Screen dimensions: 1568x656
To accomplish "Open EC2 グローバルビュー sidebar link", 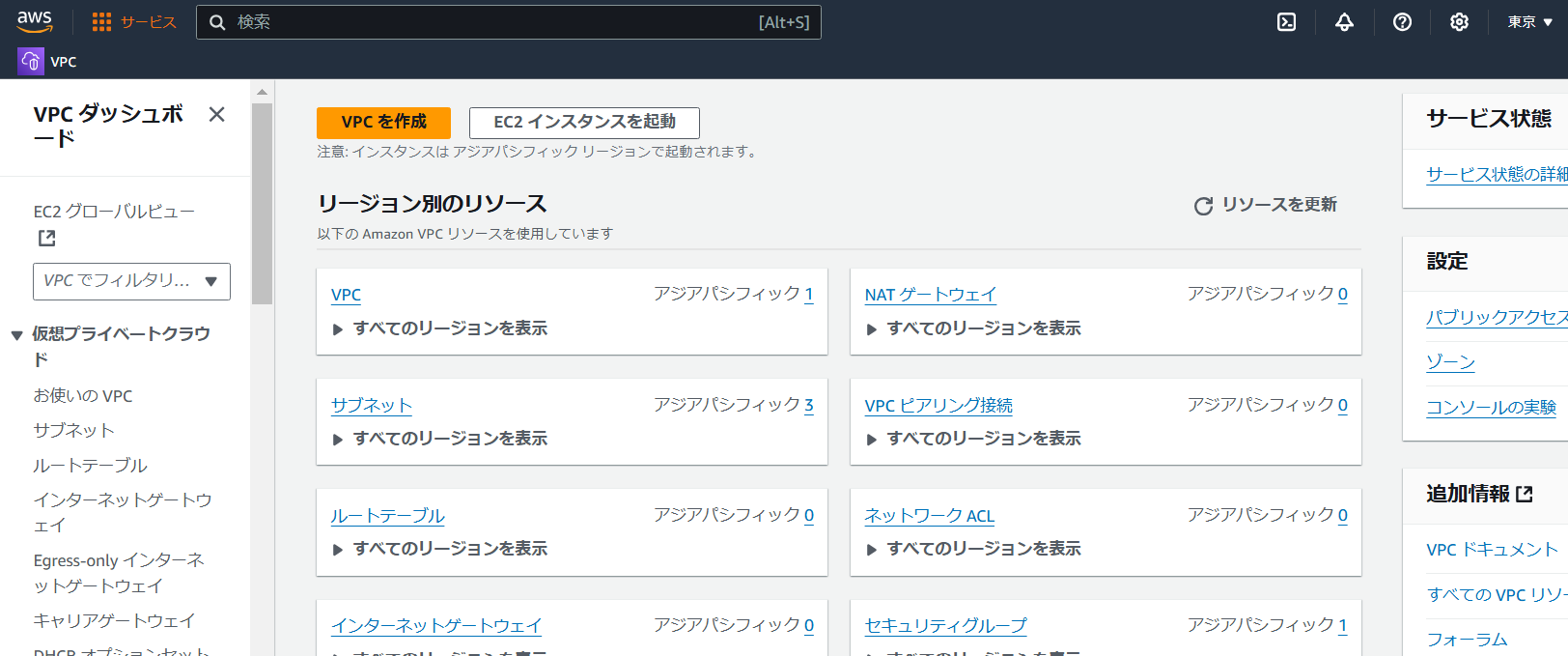I will pyautogui.click(x=114, y=212).
